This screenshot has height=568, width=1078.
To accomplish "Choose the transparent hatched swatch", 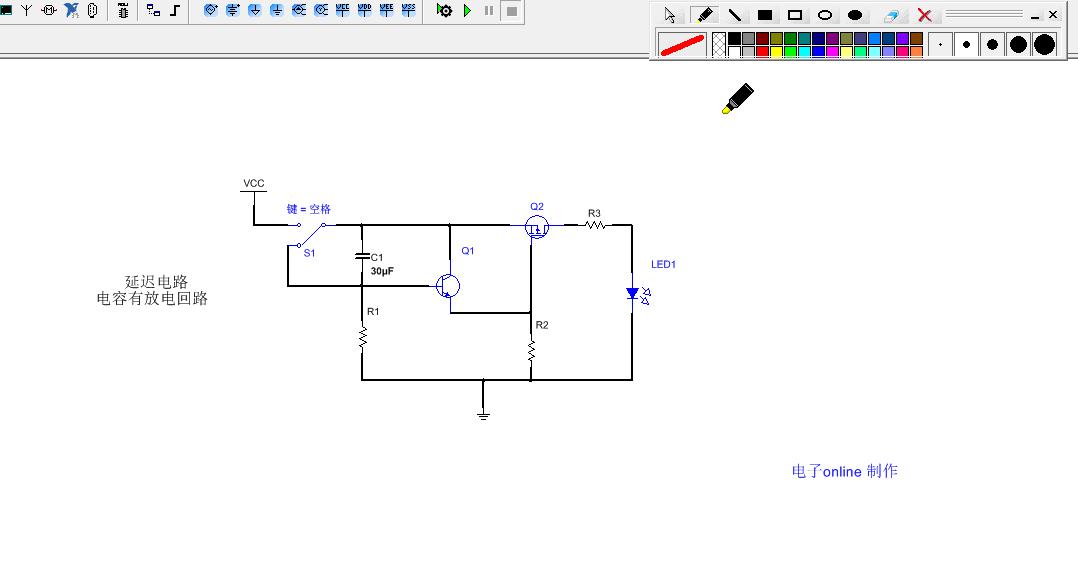I will [718, 44].
